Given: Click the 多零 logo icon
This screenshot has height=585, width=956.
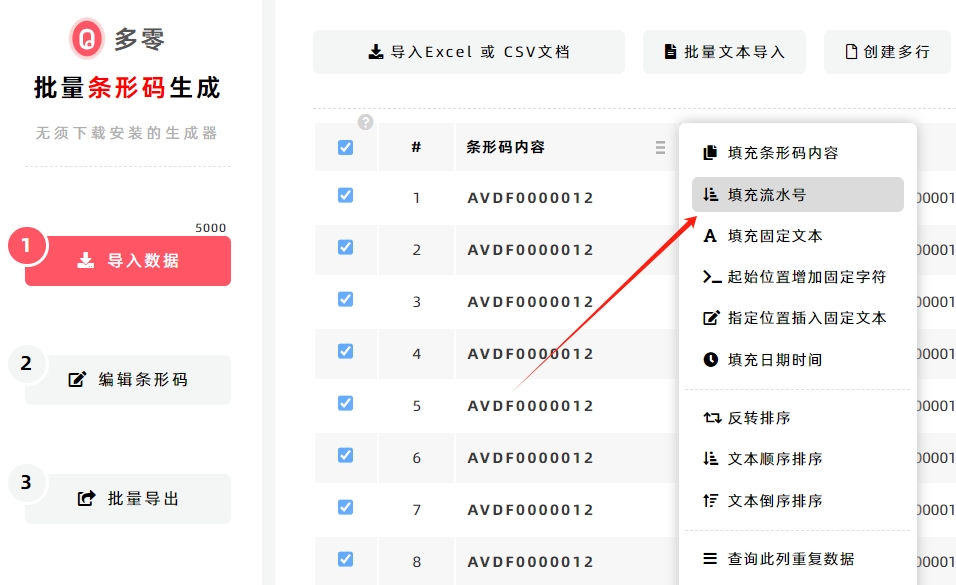Looking at the screenshot, I should (87, 38).
